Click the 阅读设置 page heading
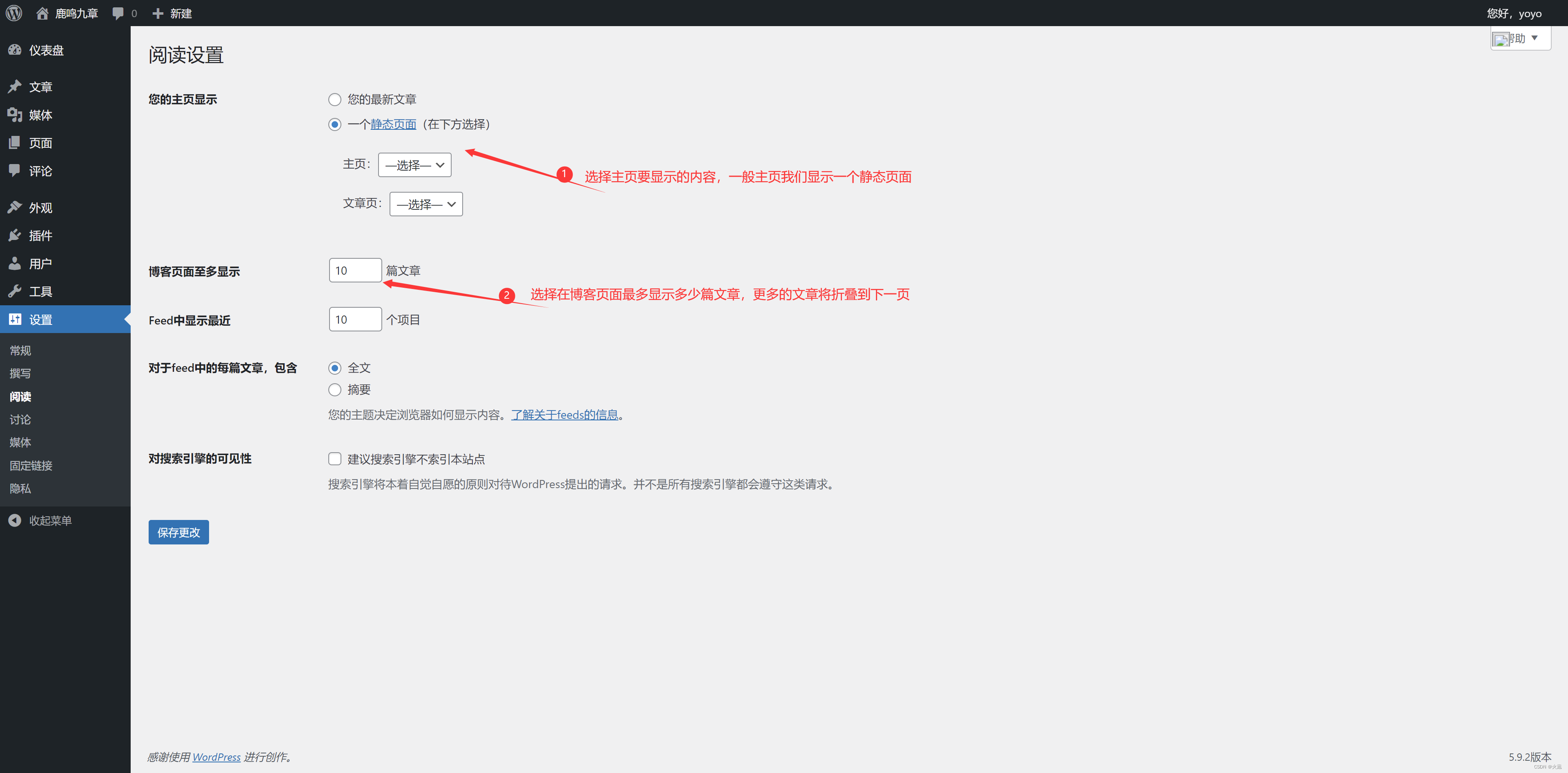 tap(186, 55)
